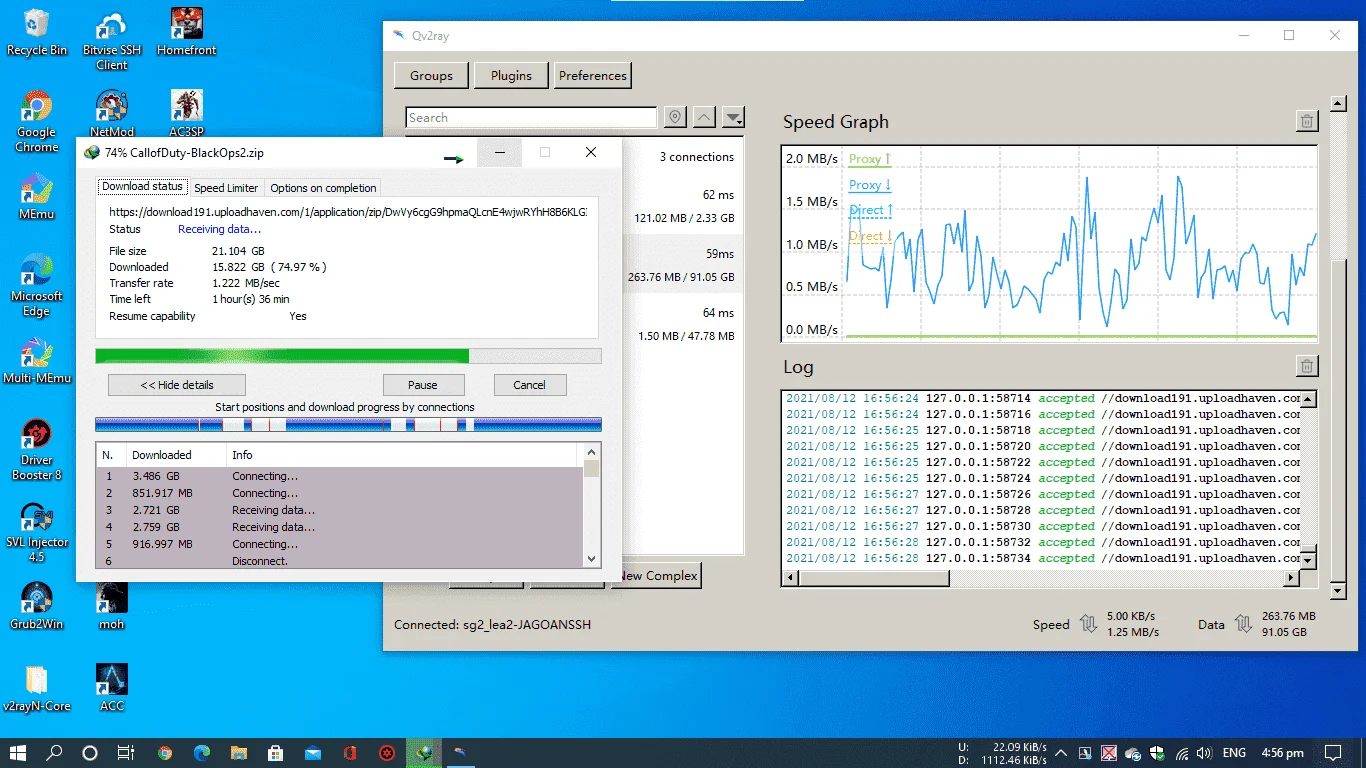Click the New Complex button in Qv2ray
This screenshot has height=768, width=1366.
tap(658, 576)
